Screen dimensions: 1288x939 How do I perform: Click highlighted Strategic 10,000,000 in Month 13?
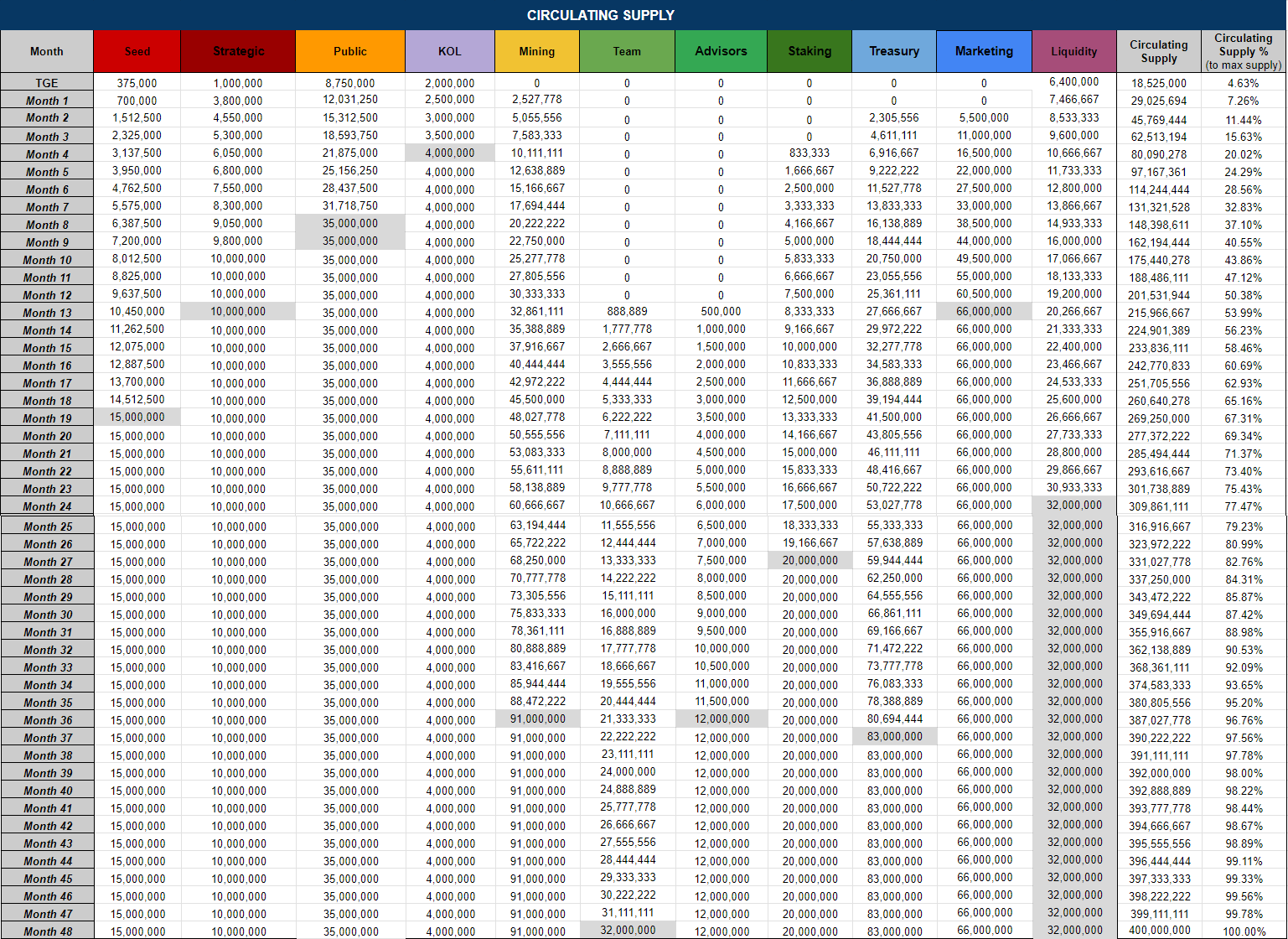tap(238, 311)
